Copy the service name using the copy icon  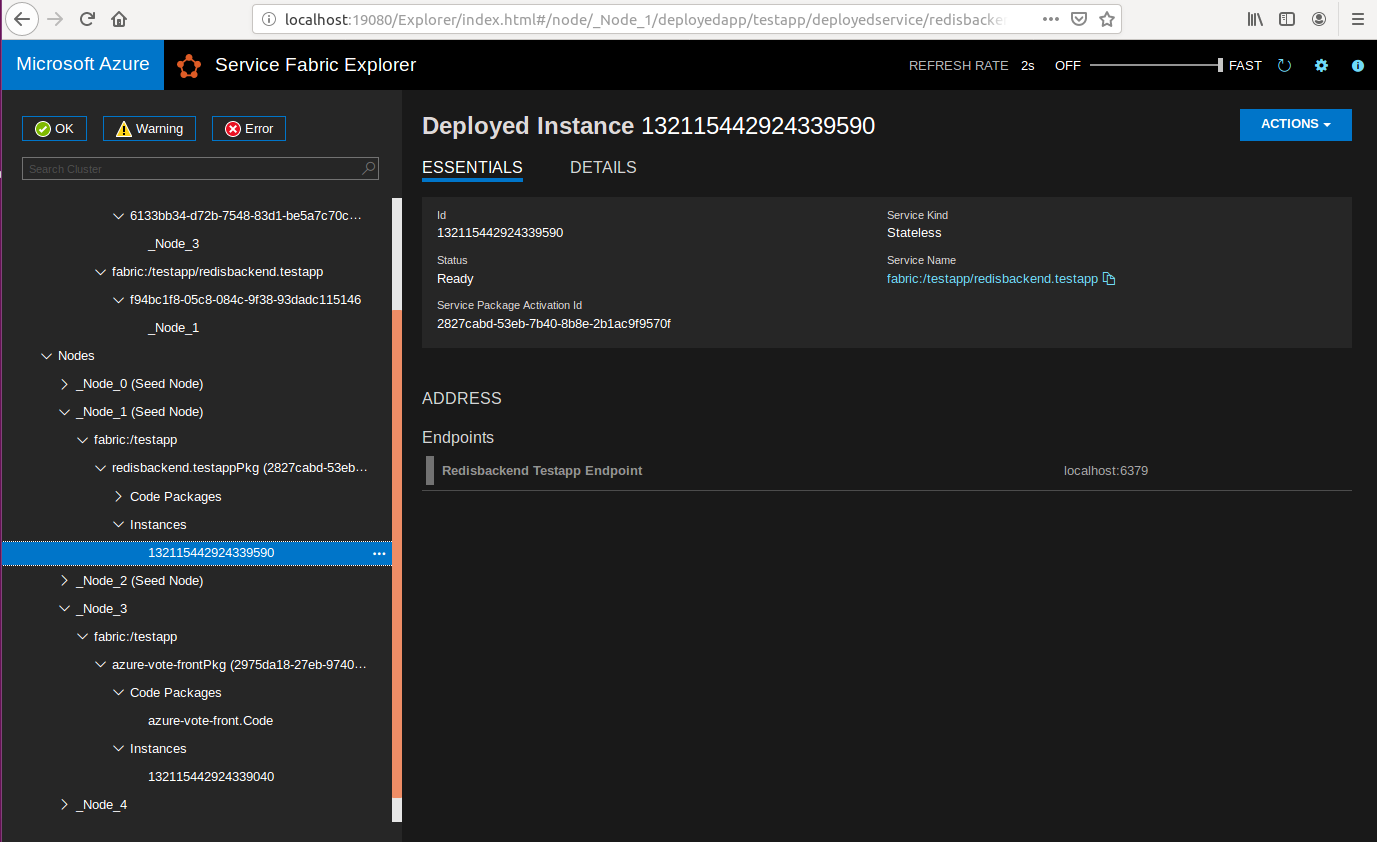1108,279
